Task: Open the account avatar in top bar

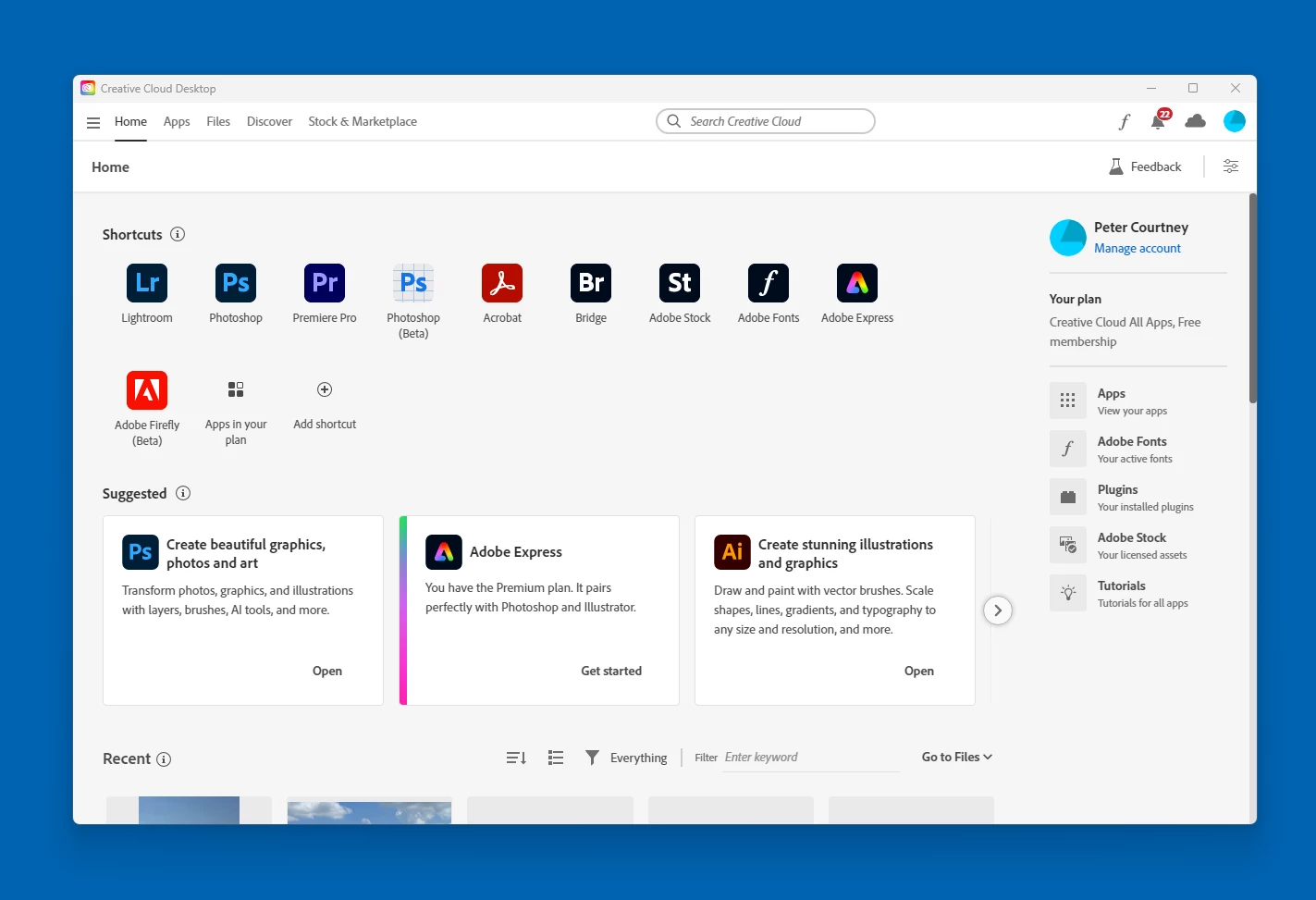Action: tap(1235, 121)
